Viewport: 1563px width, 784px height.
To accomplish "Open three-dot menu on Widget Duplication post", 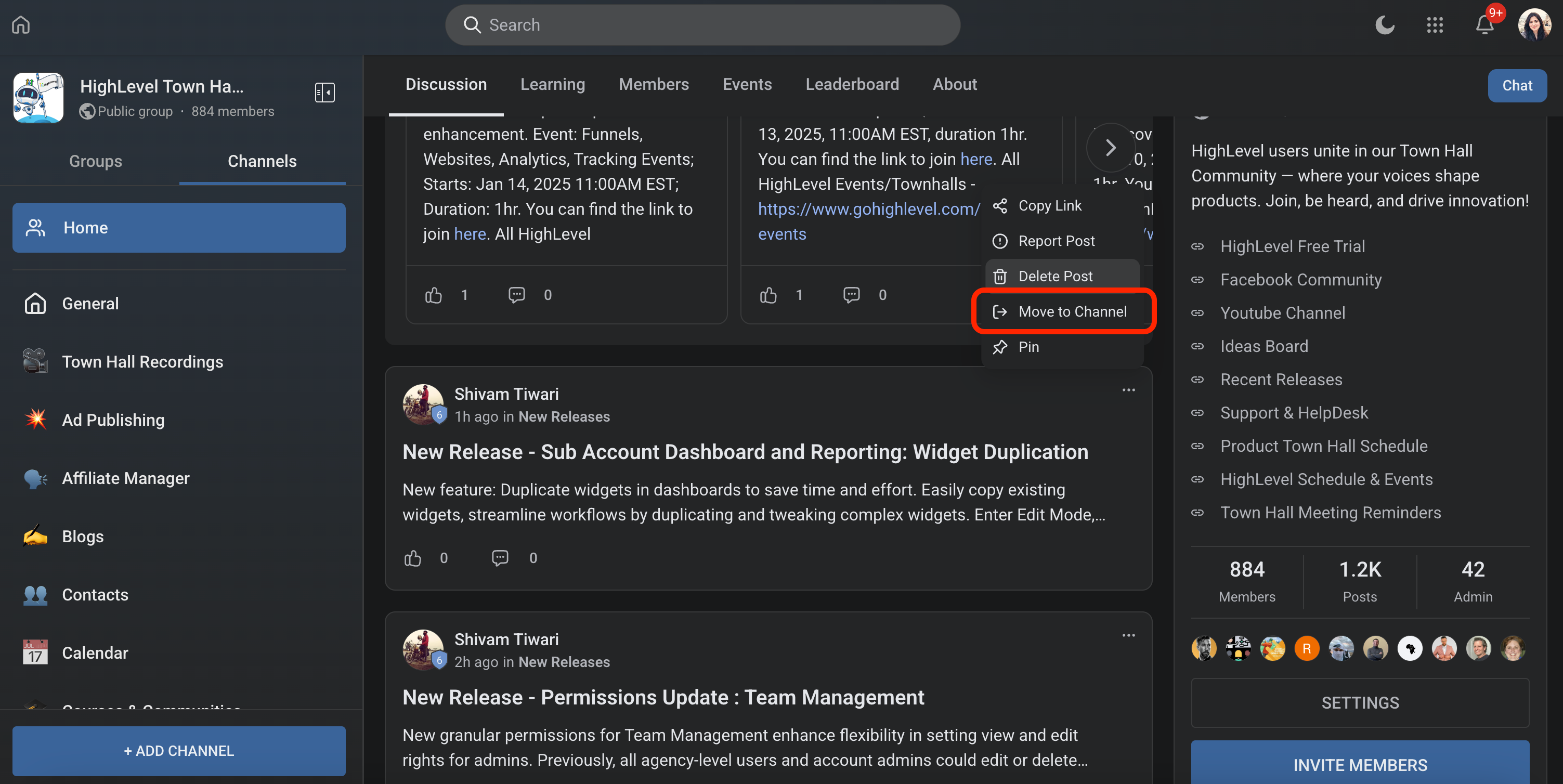I will point(1128,389).
